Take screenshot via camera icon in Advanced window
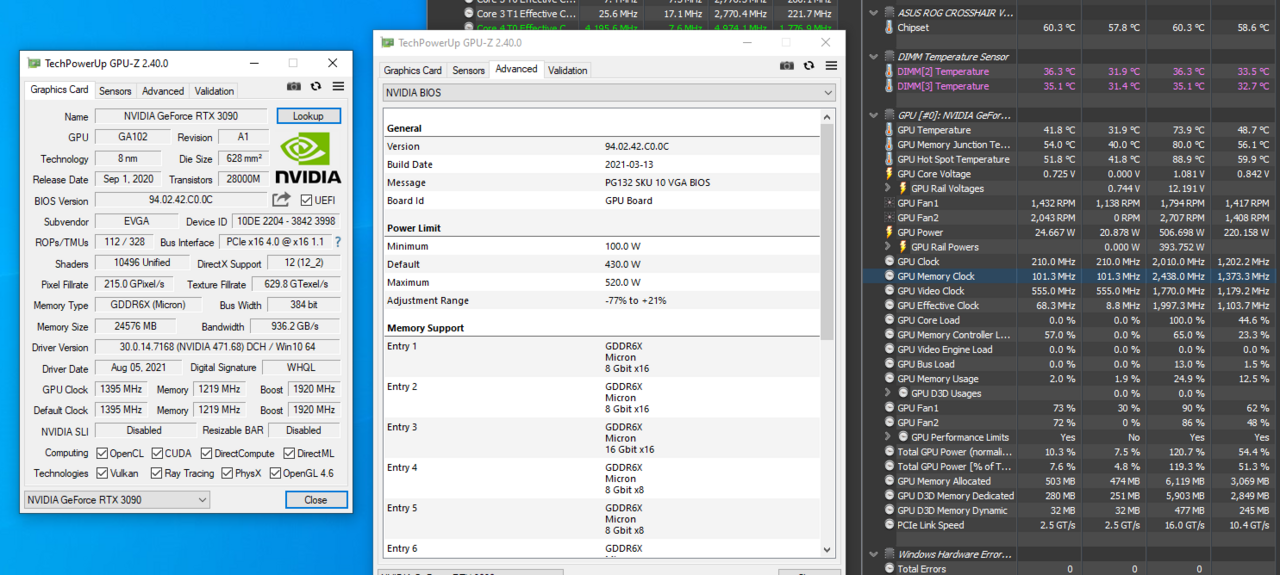 [787, 66]
